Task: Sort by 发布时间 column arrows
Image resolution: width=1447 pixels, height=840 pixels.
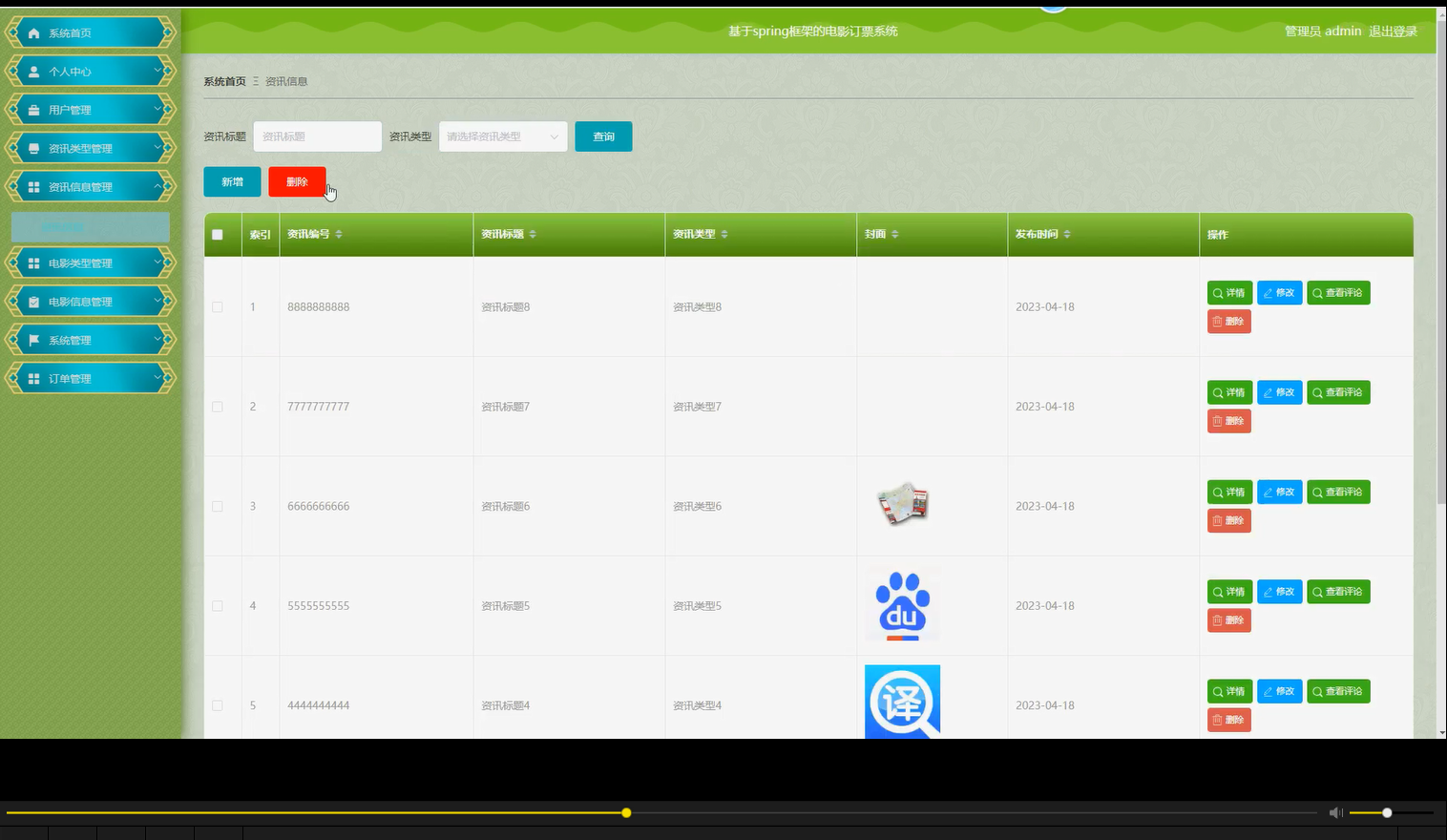Action: [1067, 234]
